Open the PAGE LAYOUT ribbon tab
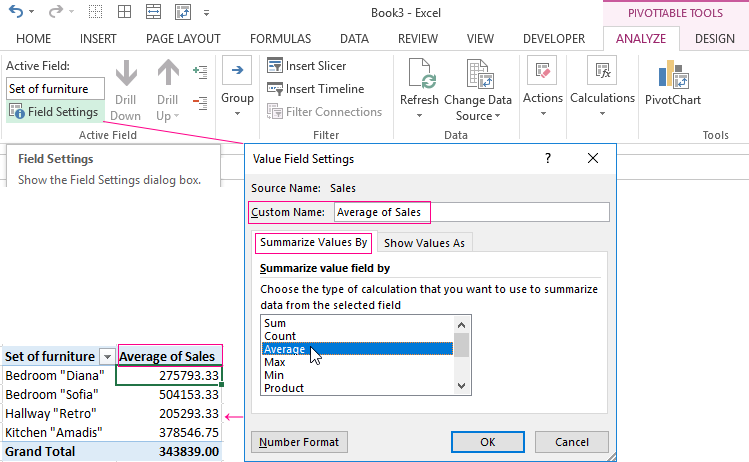The width and height of the screenshot is (749, 462). coord(183,38)
